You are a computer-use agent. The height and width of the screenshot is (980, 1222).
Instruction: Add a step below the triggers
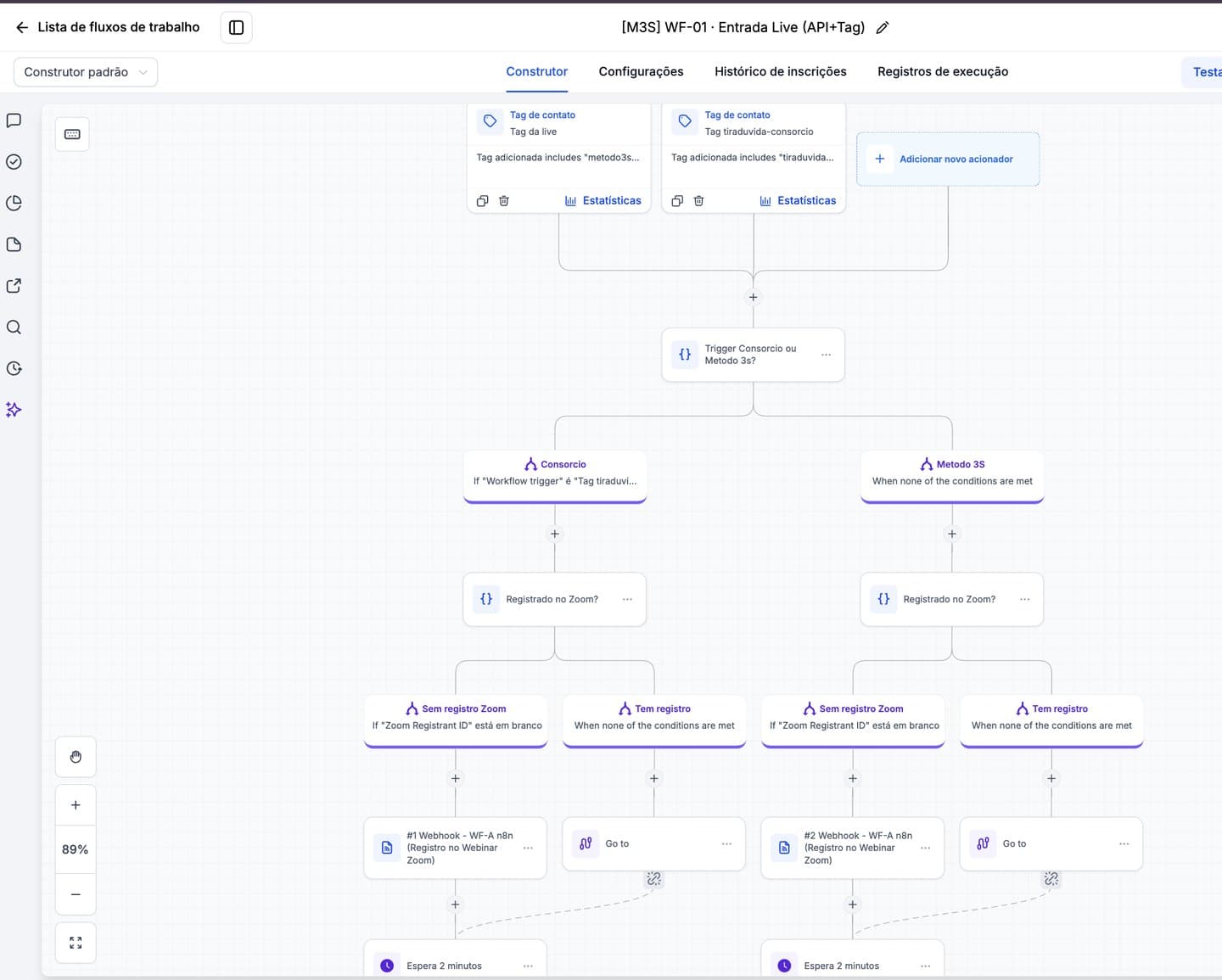coord(753,298)
